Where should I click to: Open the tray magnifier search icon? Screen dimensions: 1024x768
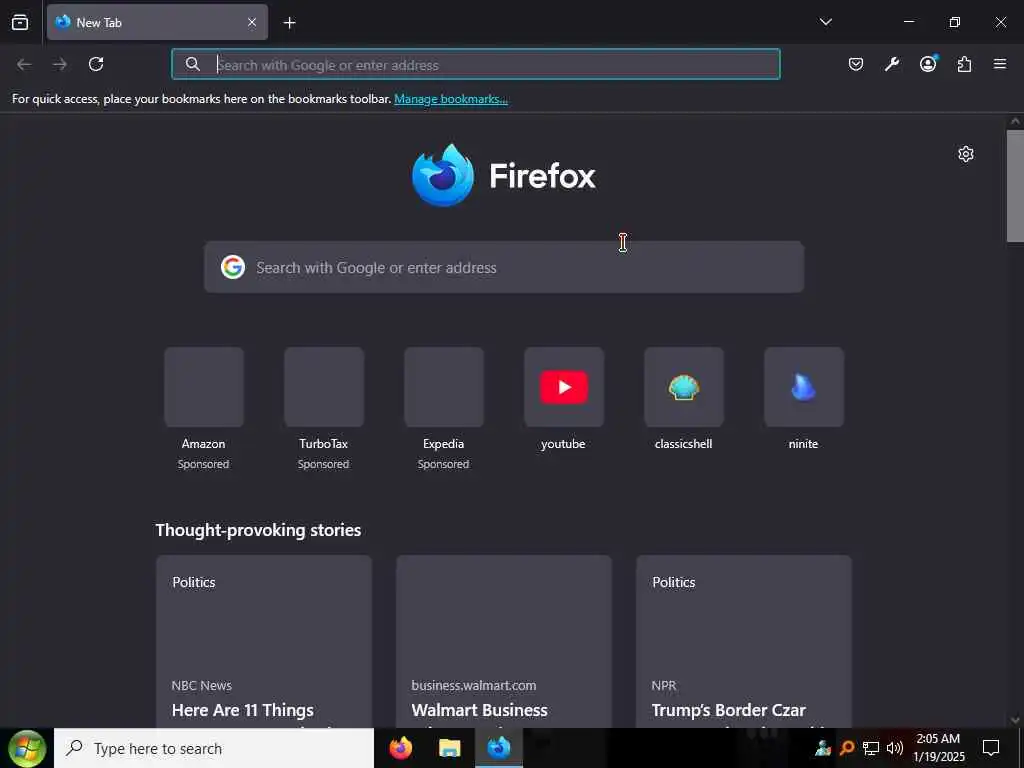847,748
